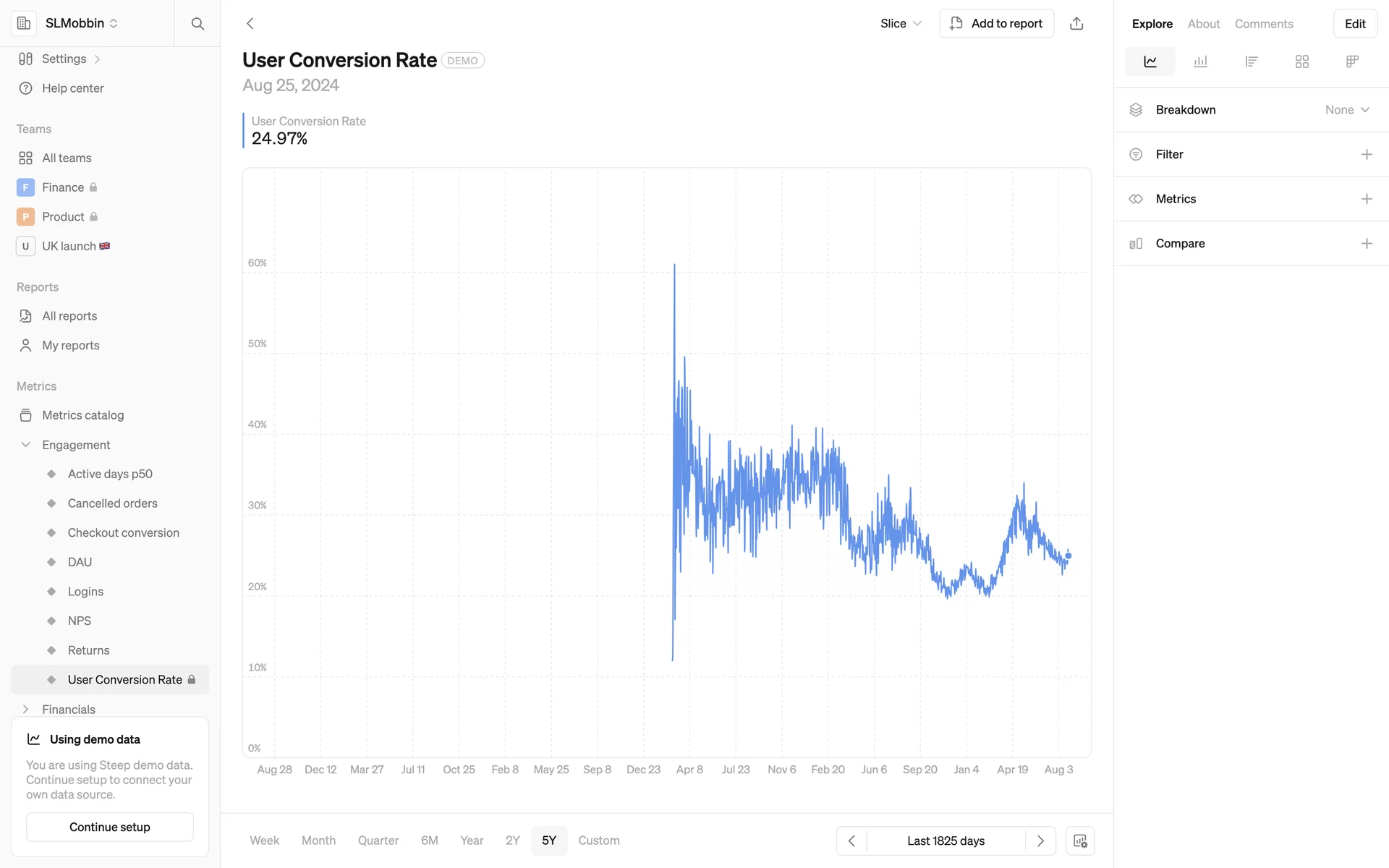
Task: Select the horizontal bar list view
Action: point(1251,61)
